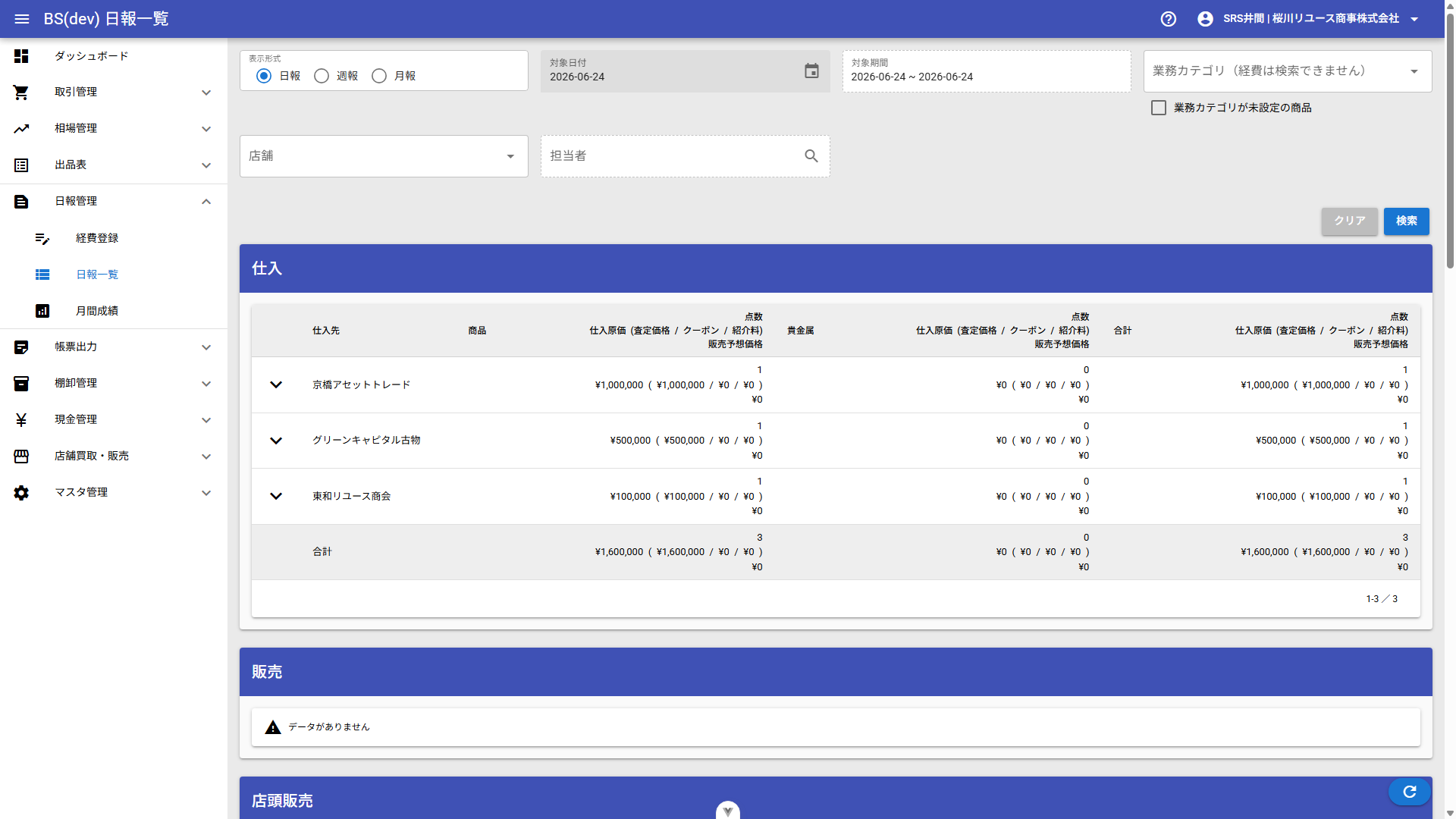1456x819 pixels.
Task: Click the archive box icon for 棚卸管理
Action: pos(21,384)
